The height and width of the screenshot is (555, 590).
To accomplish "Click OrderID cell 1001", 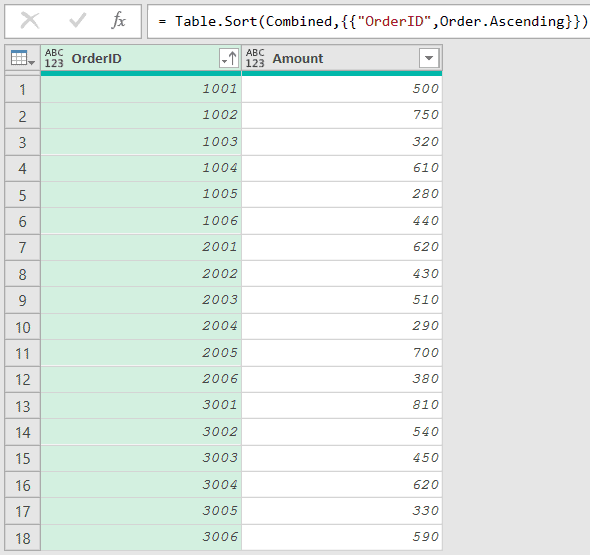I will tap(141, 89).
